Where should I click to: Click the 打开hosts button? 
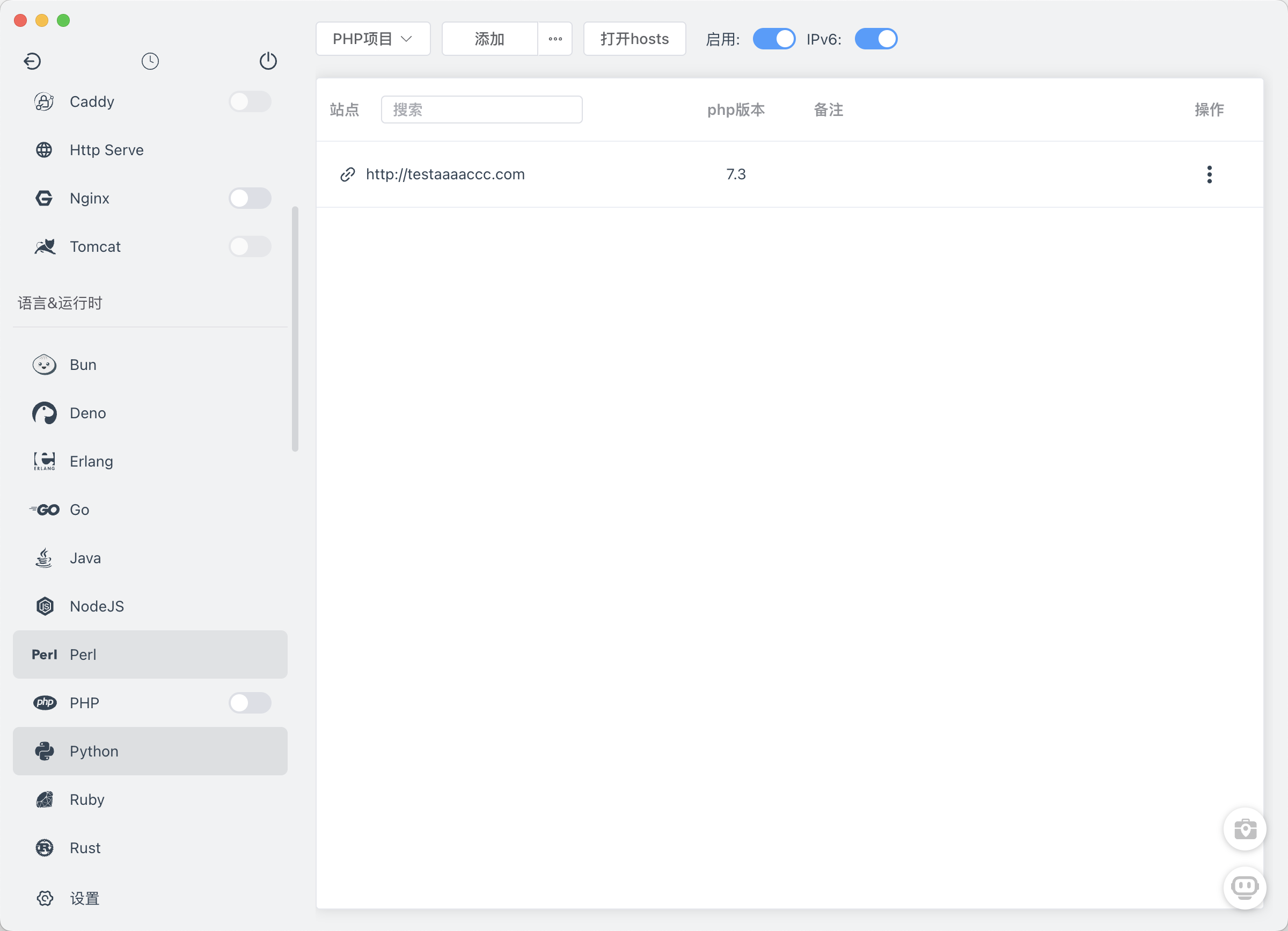[634, 39]
